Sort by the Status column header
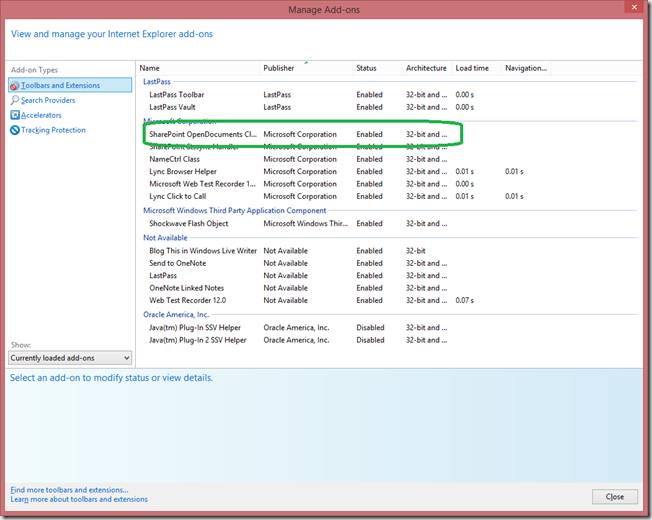This screenshot has height=520, width=652. point(366,68)
